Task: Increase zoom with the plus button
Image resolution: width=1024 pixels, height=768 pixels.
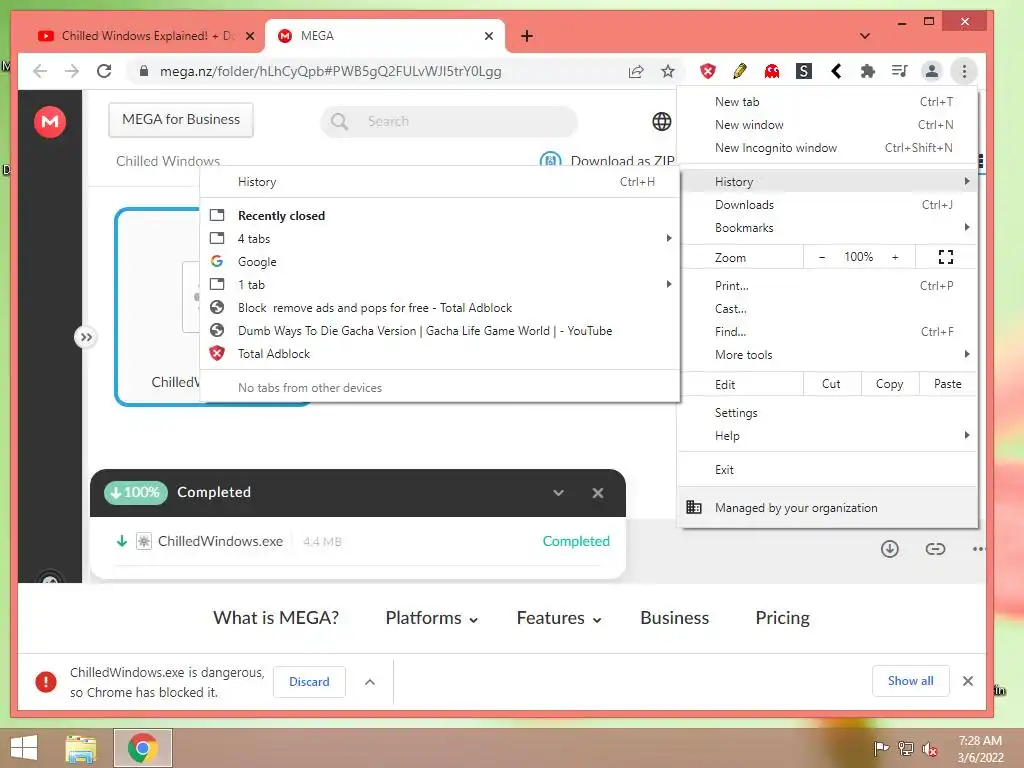Action: point(895,257)
